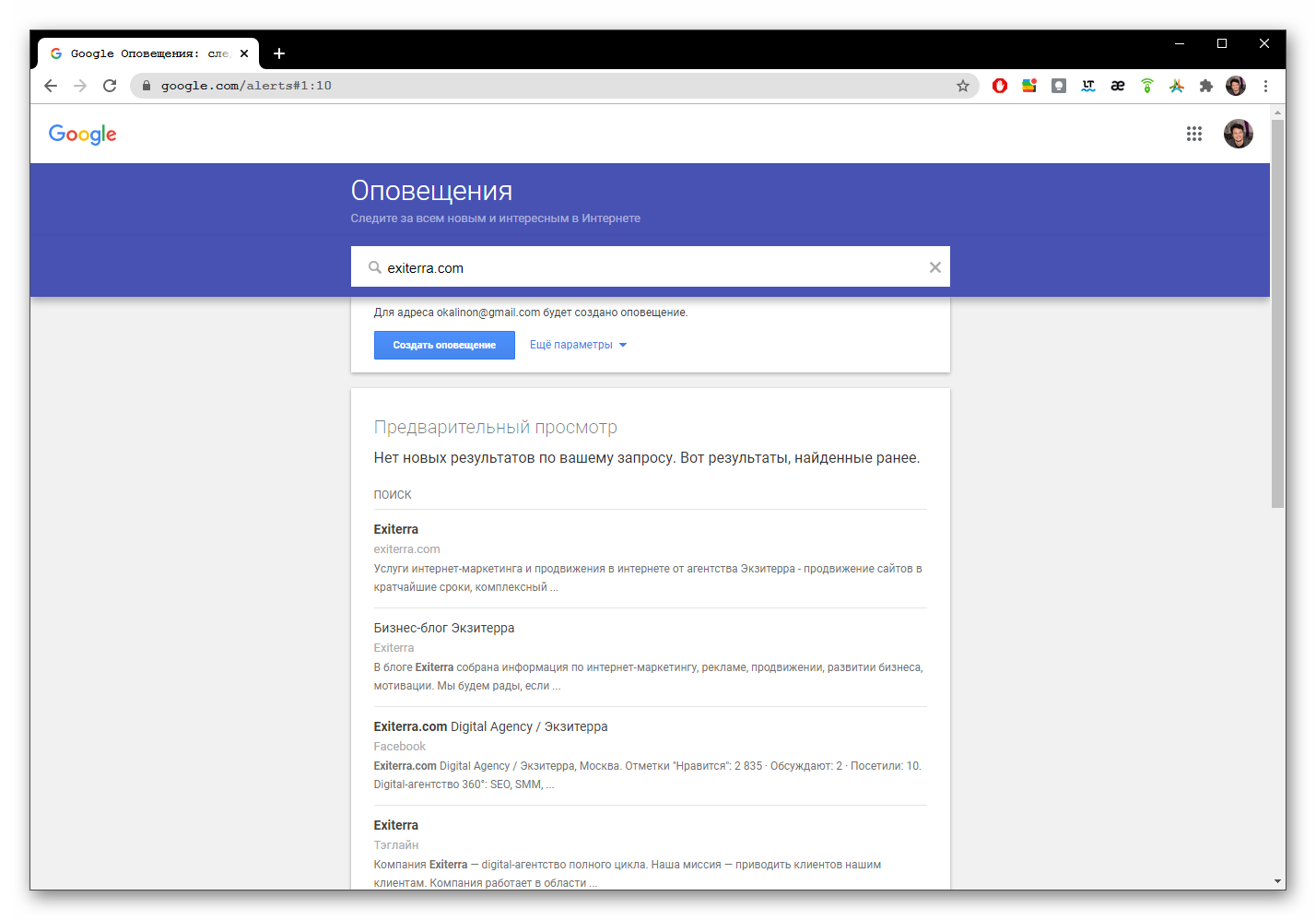This screenshot has width=1316, height=920.
Task: Click the Chrome profile avatar in toolbar
Action: [x=1236, y=86]
